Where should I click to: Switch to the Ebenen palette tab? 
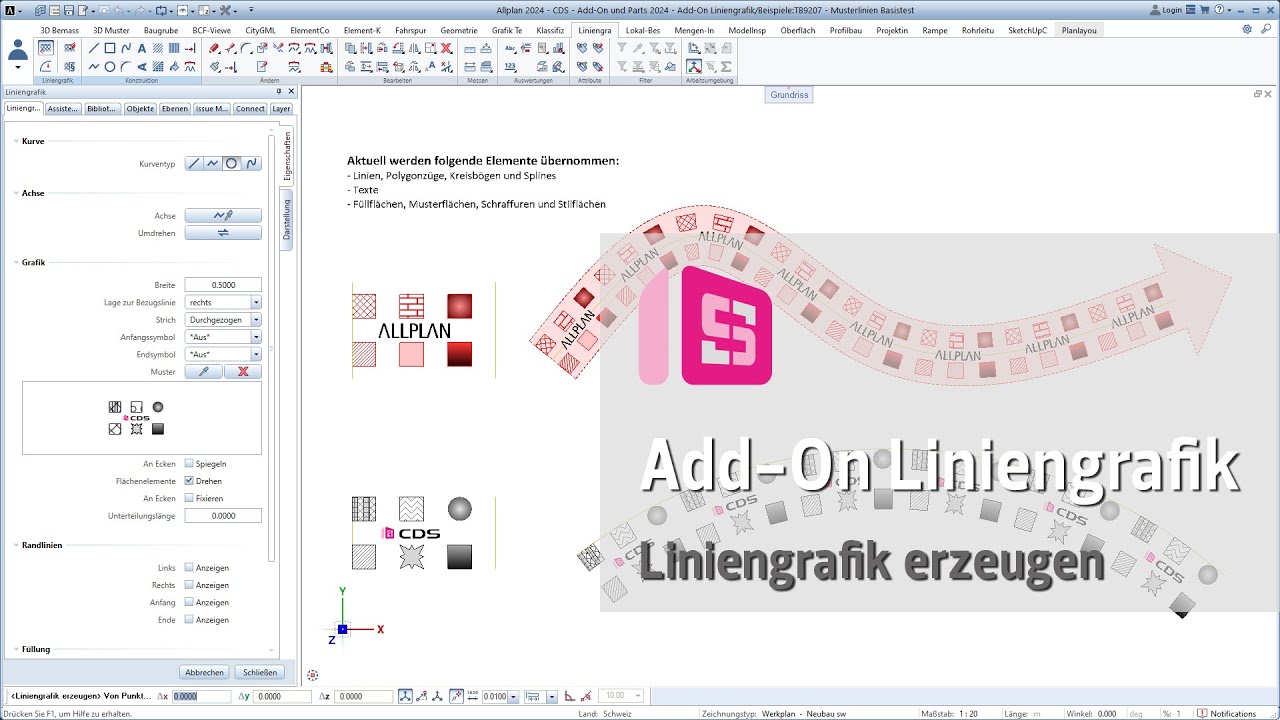point(175,108)
